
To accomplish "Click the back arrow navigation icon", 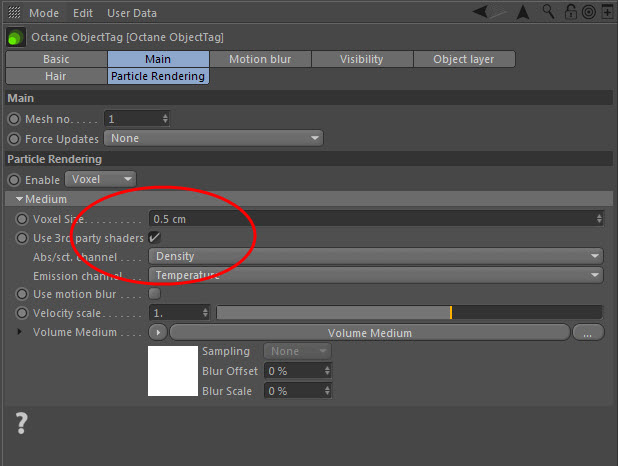I will pos(480,12).
